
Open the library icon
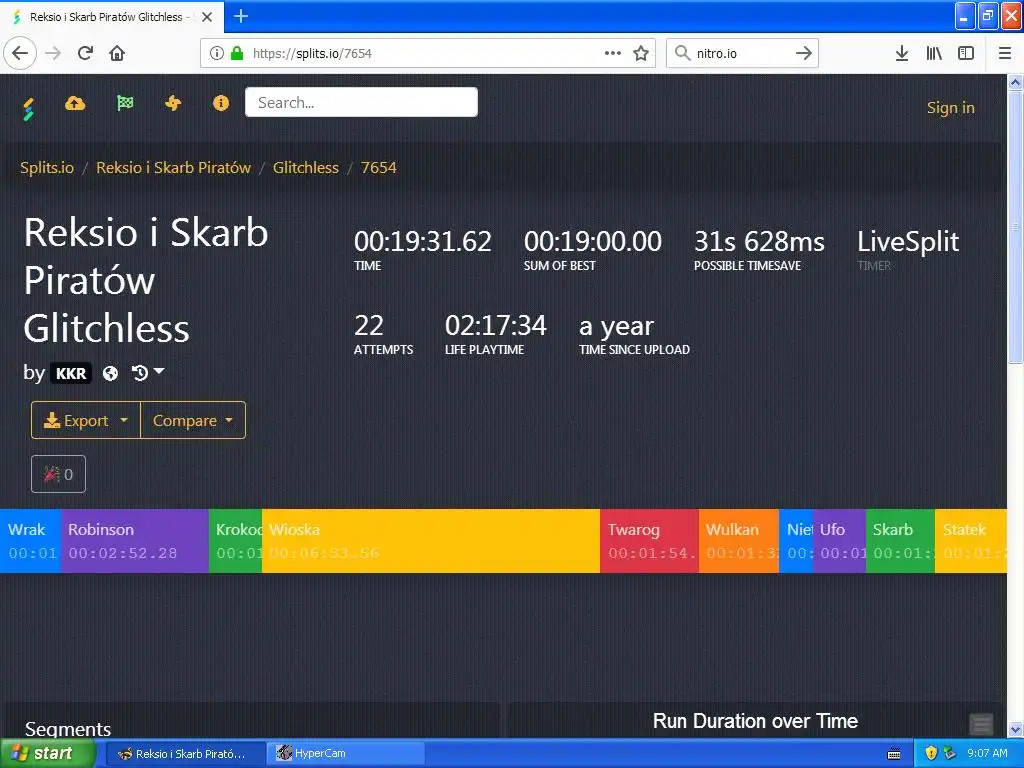tap(934, 53)
